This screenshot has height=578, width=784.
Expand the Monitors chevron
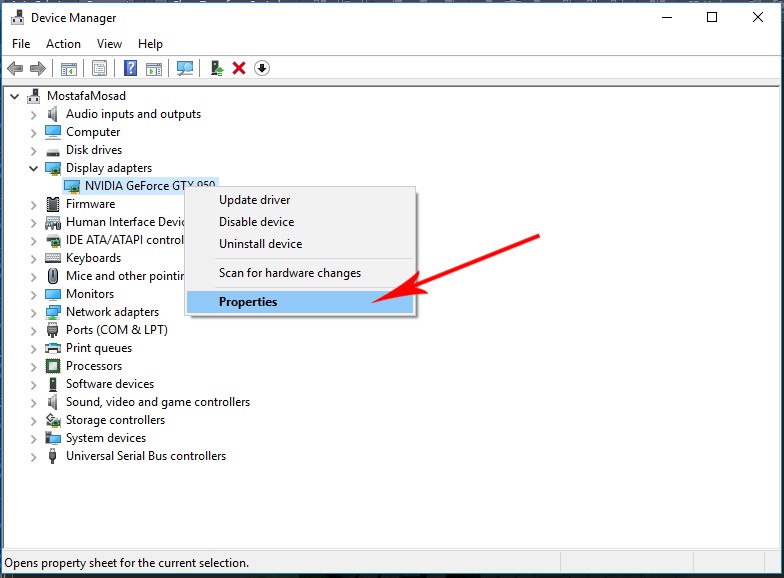tap(34, 294)
